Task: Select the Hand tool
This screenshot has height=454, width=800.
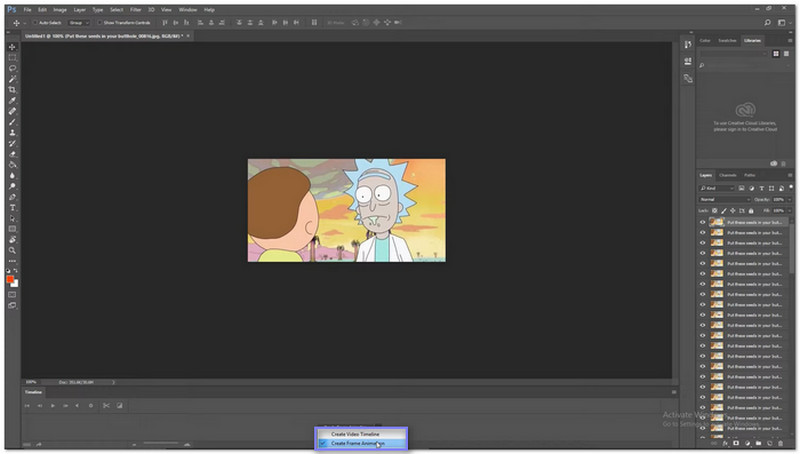Action: [12, 240]
